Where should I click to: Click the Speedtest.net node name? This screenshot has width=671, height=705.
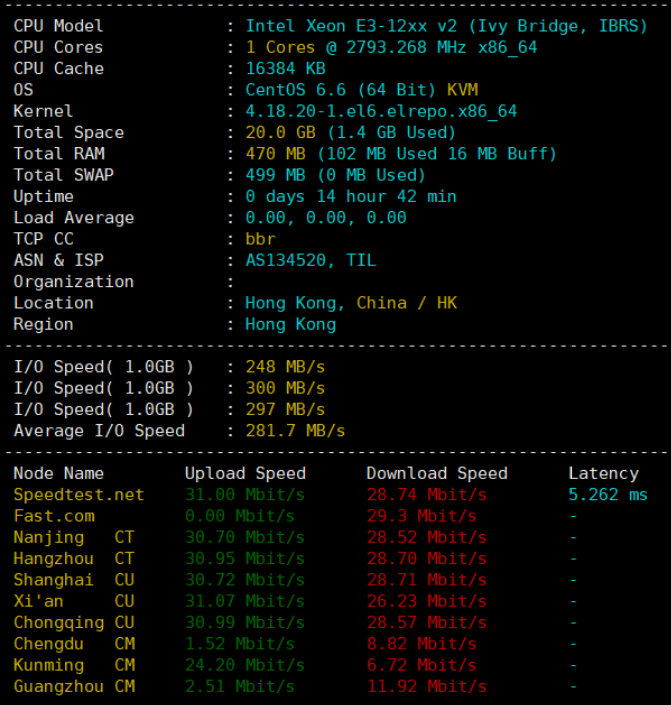point(78,495)
